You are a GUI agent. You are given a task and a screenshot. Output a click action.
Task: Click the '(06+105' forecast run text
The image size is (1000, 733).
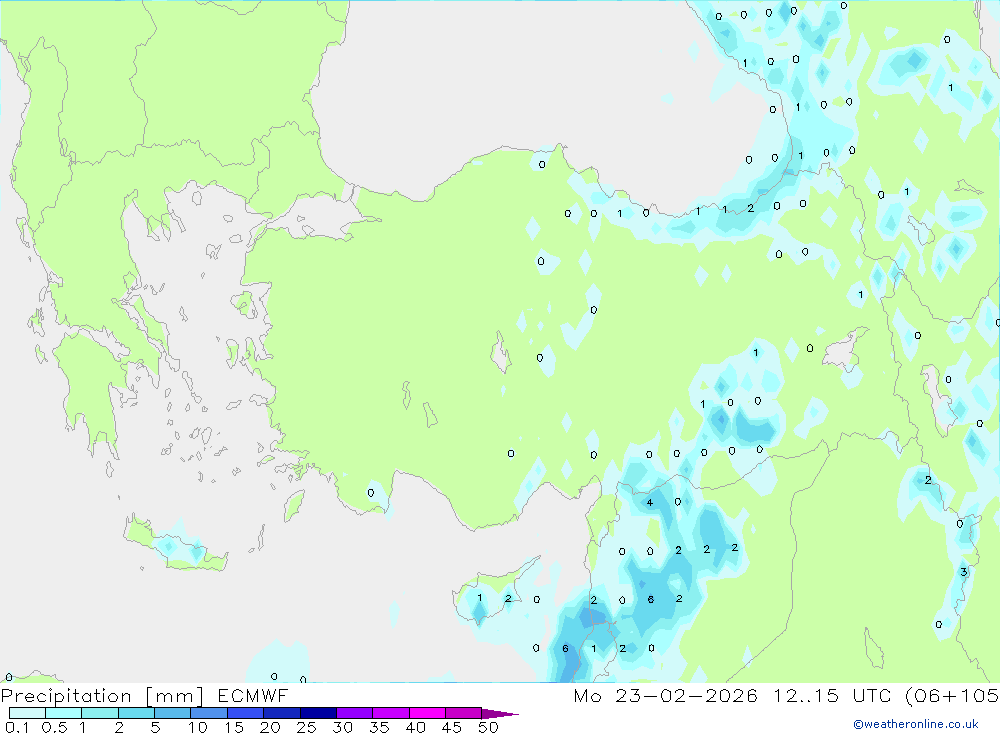[952, 696]
